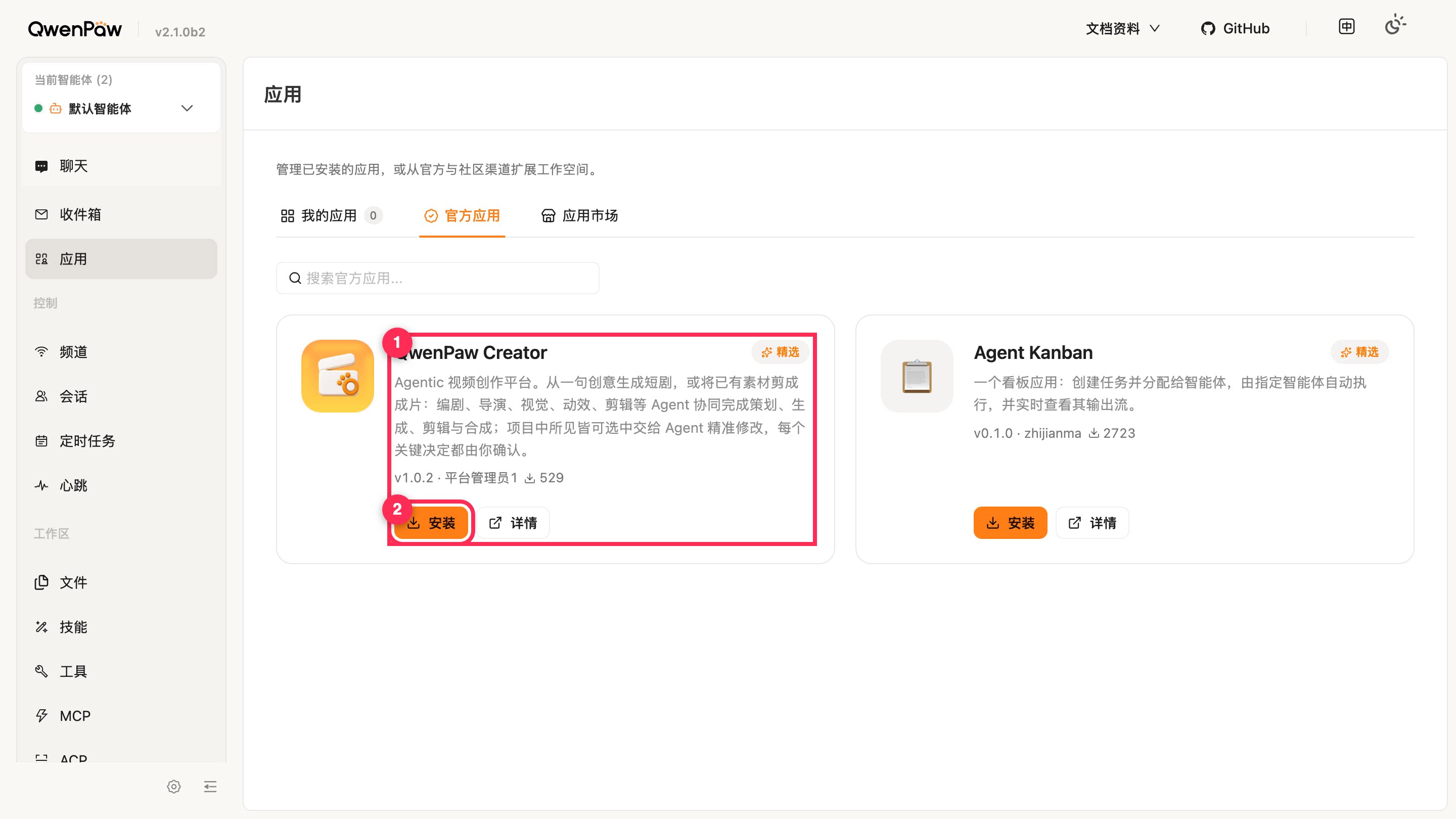Install Agent Kanban

(1010, 523)
